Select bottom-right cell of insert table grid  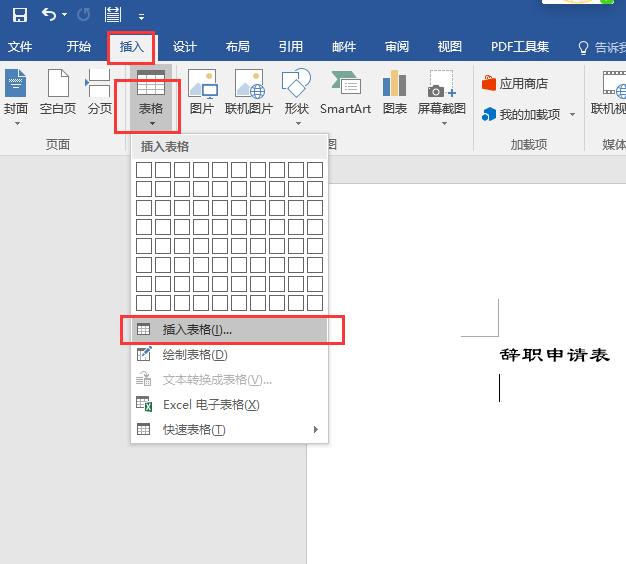pos(315,303)
